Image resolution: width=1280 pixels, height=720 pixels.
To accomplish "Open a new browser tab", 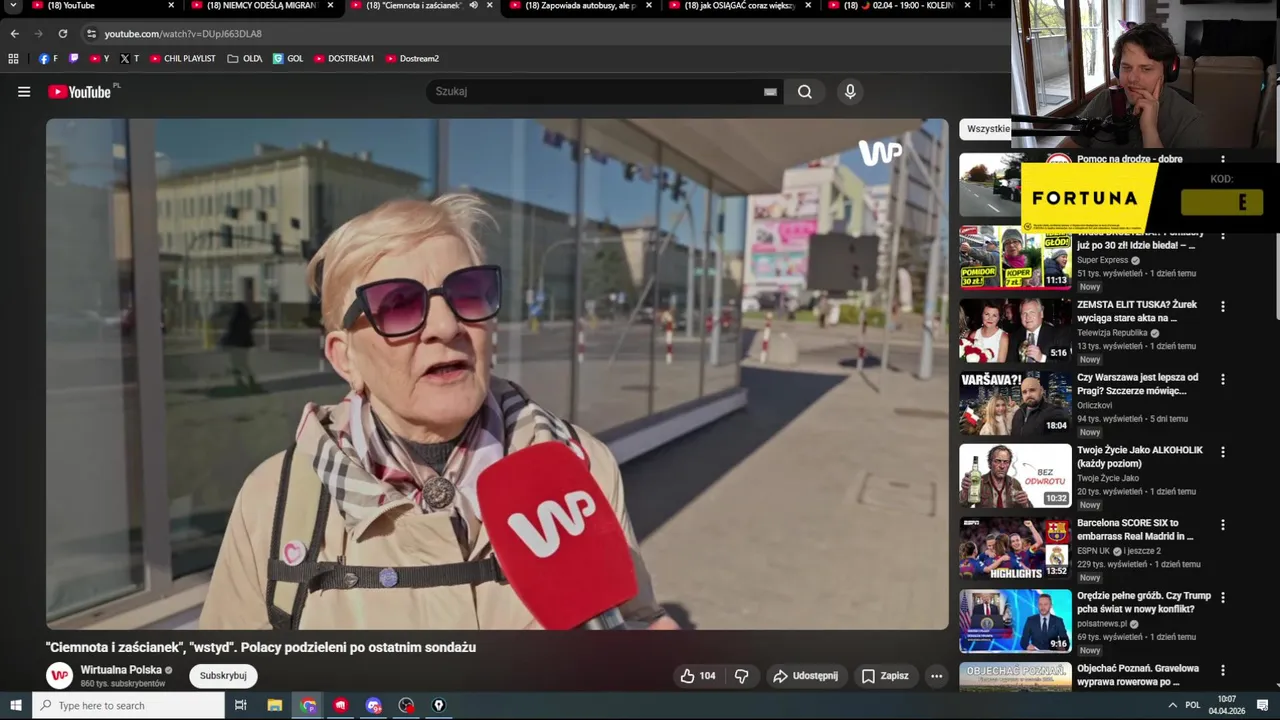I will point(991,6).
